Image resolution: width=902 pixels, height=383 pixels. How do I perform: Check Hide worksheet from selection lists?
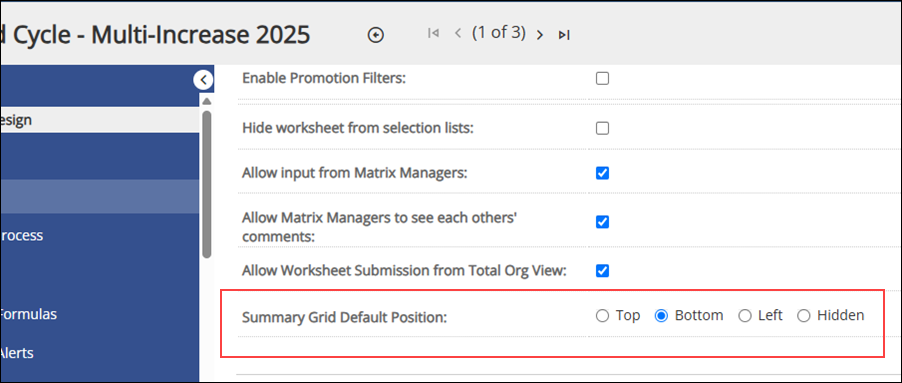click(x=602, y=128)
